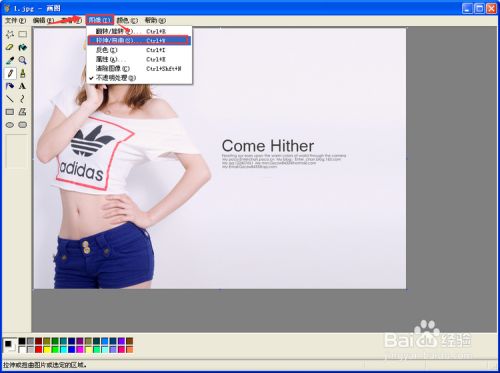
Task: Pick the Eraser tool
Action: coord(10,47)
